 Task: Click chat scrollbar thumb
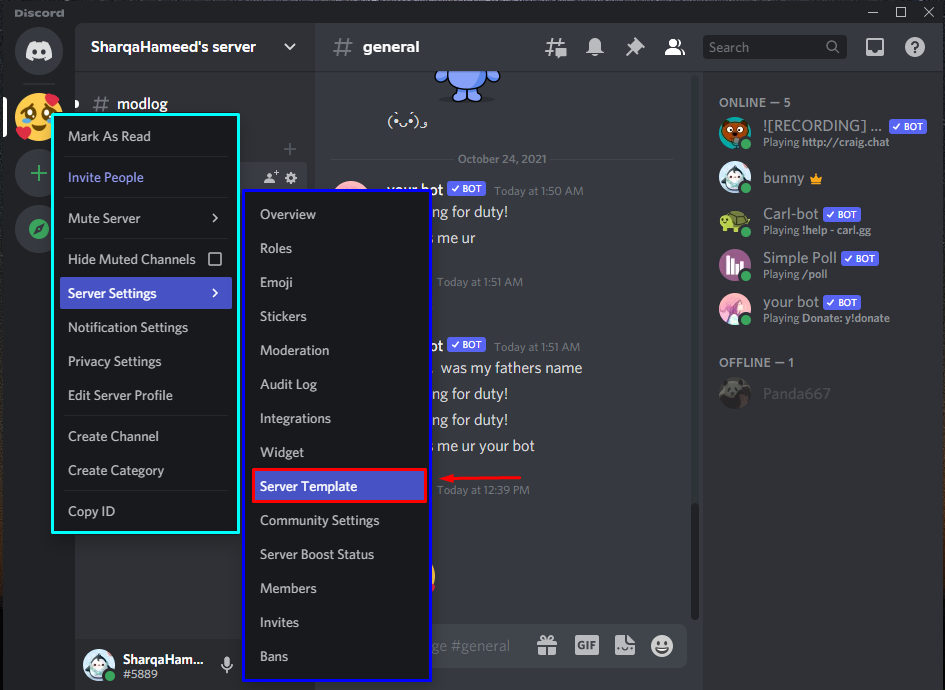694,560
